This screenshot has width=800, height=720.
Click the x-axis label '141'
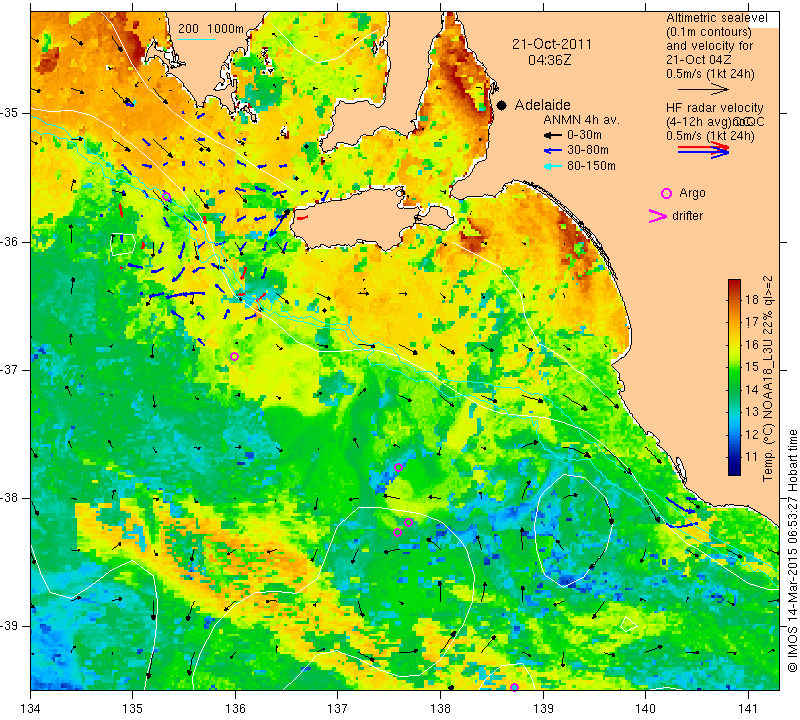[748, 708]
